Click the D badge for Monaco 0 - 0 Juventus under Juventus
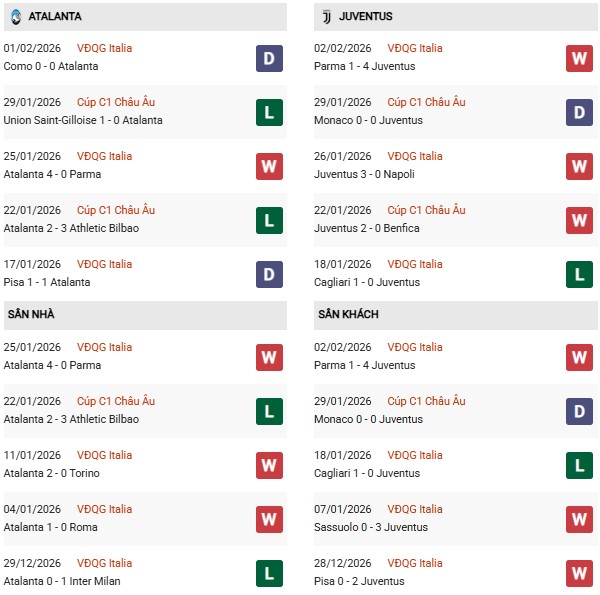This screenshot has height=595, width=600. [579, 112]
